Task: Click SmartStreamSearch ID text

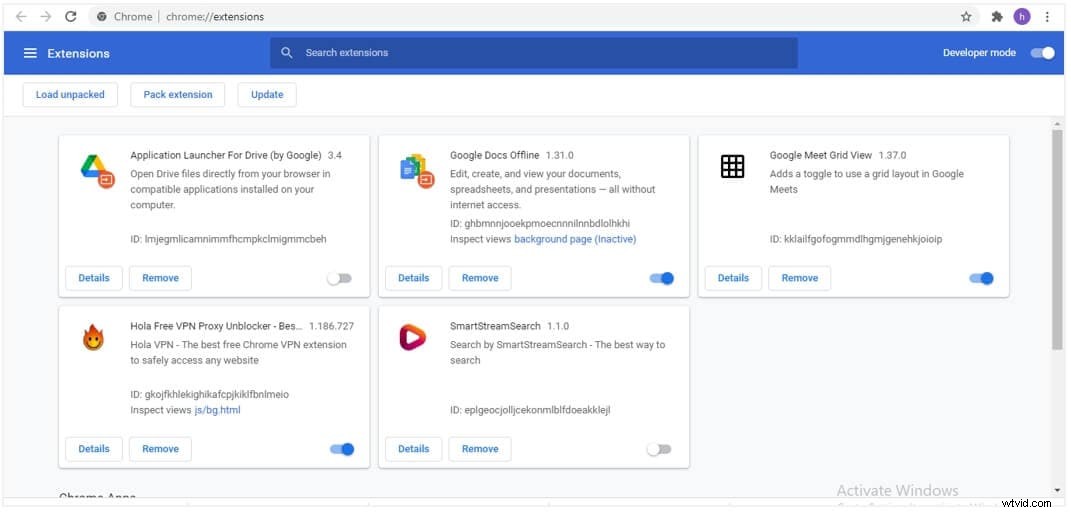Action: 530,410
